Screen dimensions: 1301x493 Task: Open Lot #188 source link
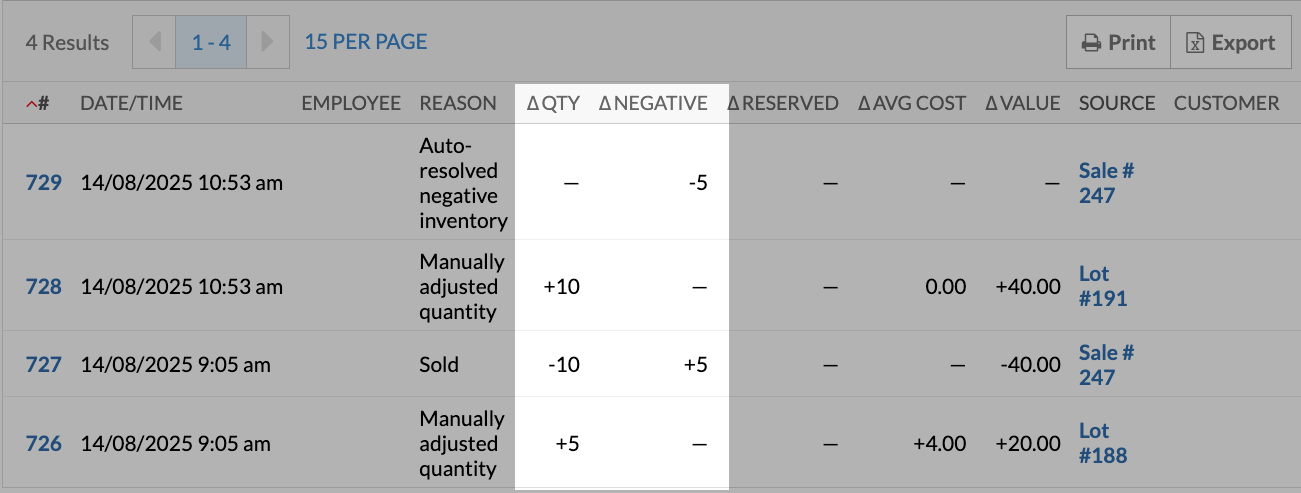[x=1102, y=443]
